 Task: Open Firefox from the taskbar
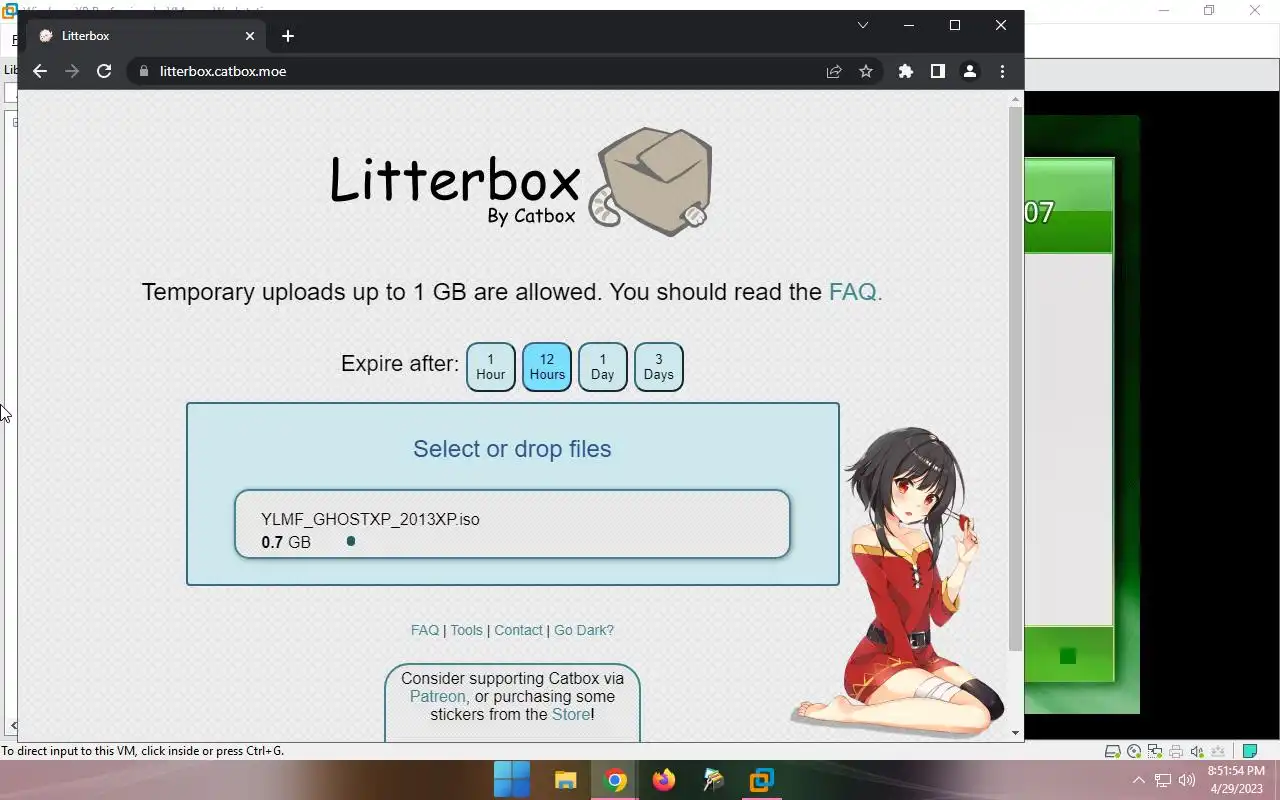pyautogui.click(x=664, y=780)
